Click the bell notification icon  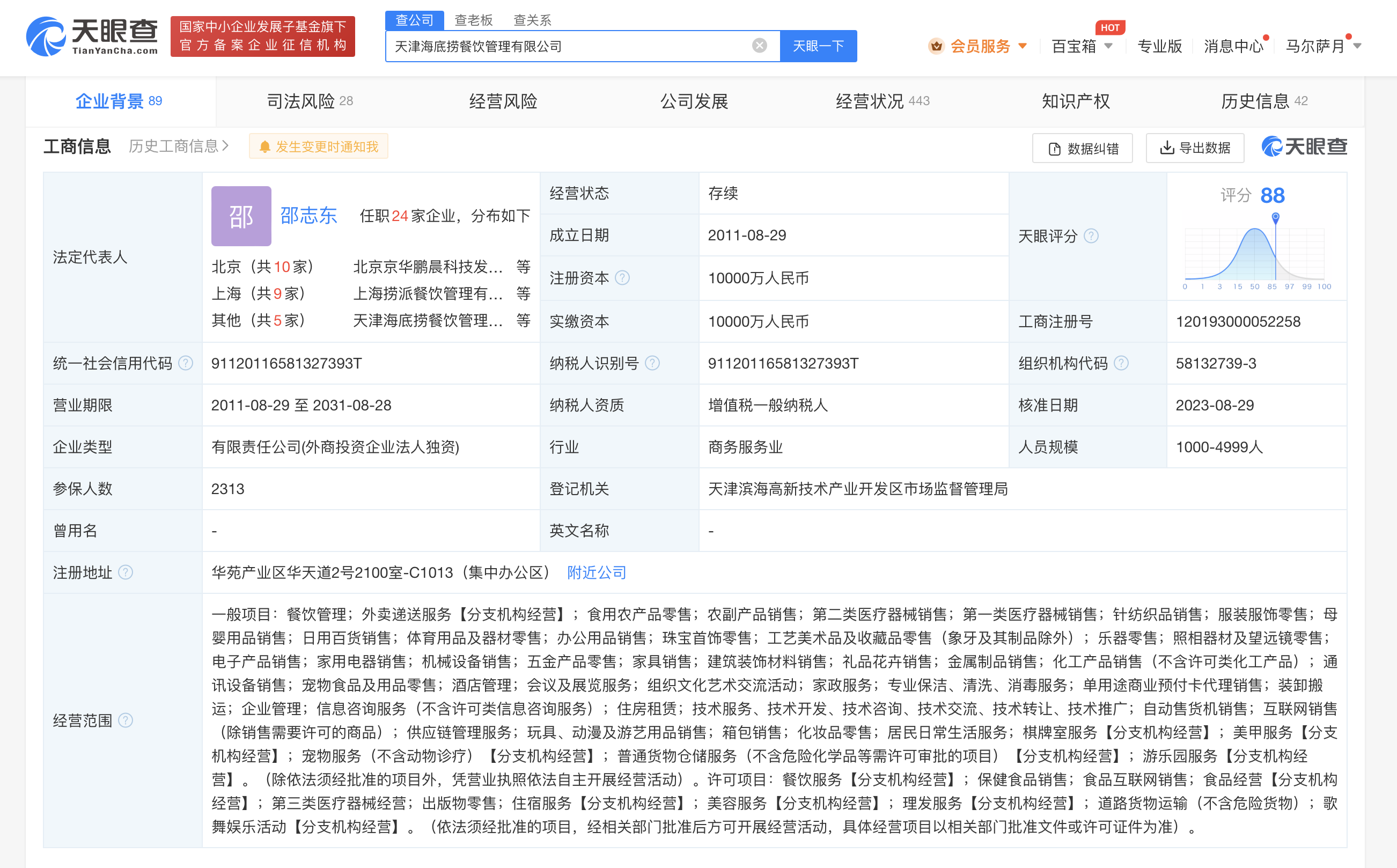pos(264,147)
